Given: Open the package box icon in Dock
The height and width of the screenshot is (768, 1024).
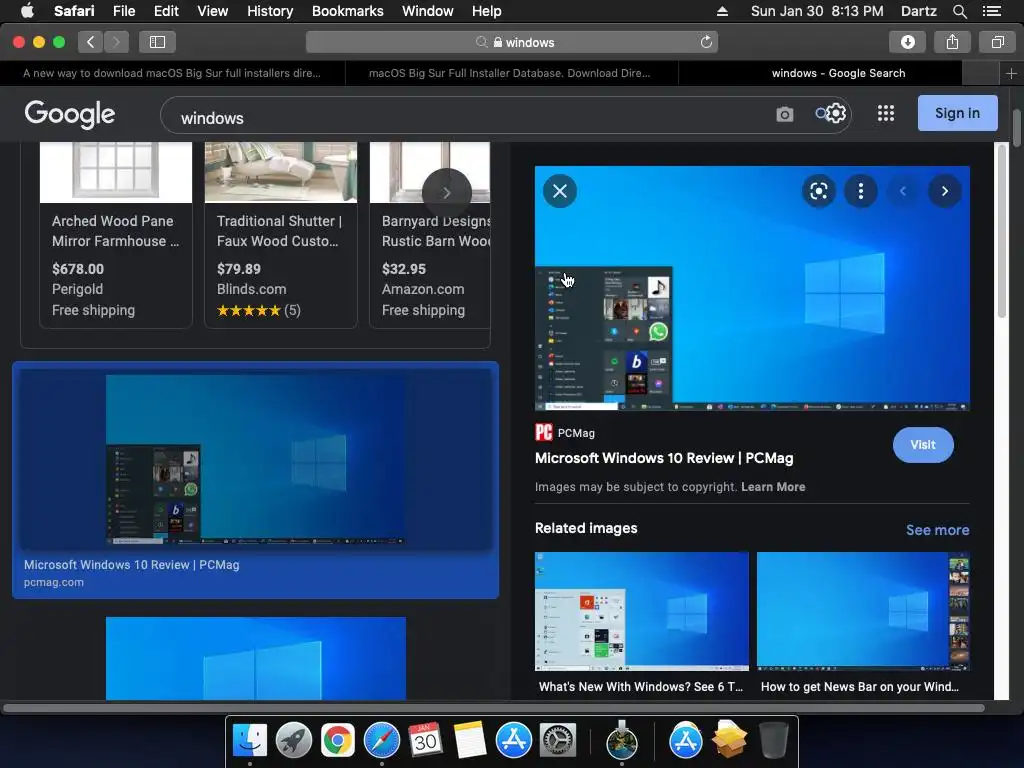Looking at the screenshot, I should point(729,740).
